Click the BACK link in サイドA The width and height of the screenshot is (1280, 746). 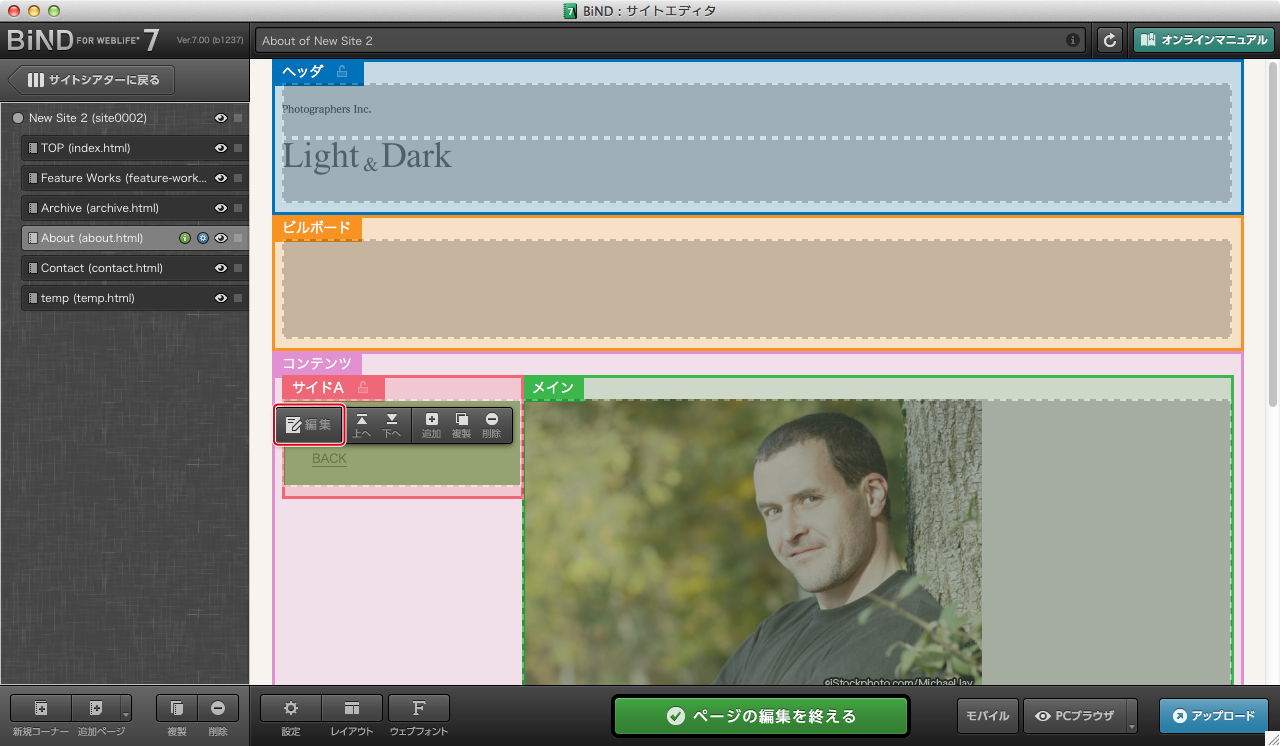coord(329,459)
